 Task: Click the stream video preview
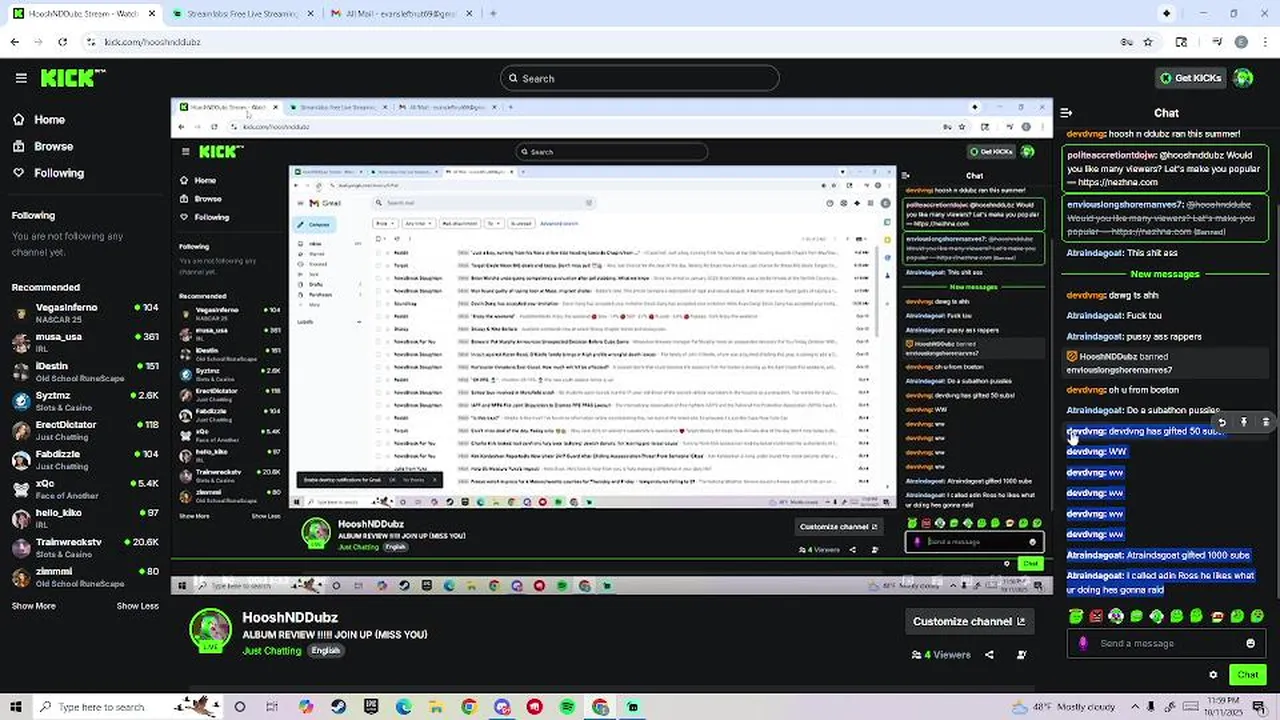(611, 346)
